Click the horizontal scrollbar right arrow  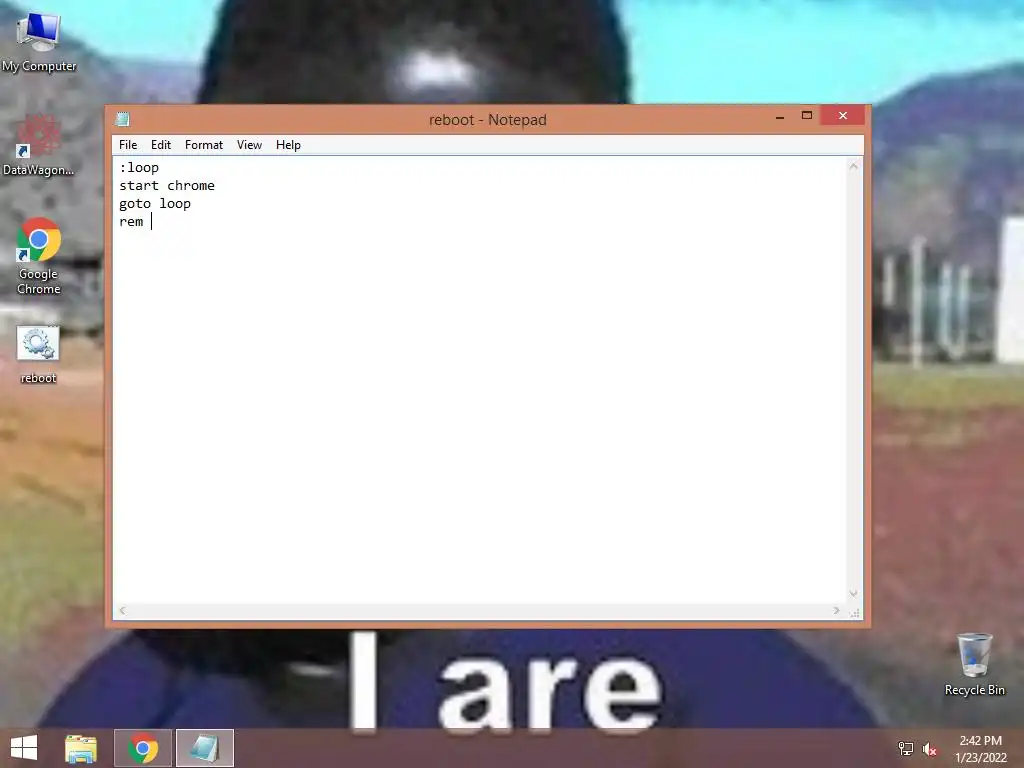pos(837,611)
